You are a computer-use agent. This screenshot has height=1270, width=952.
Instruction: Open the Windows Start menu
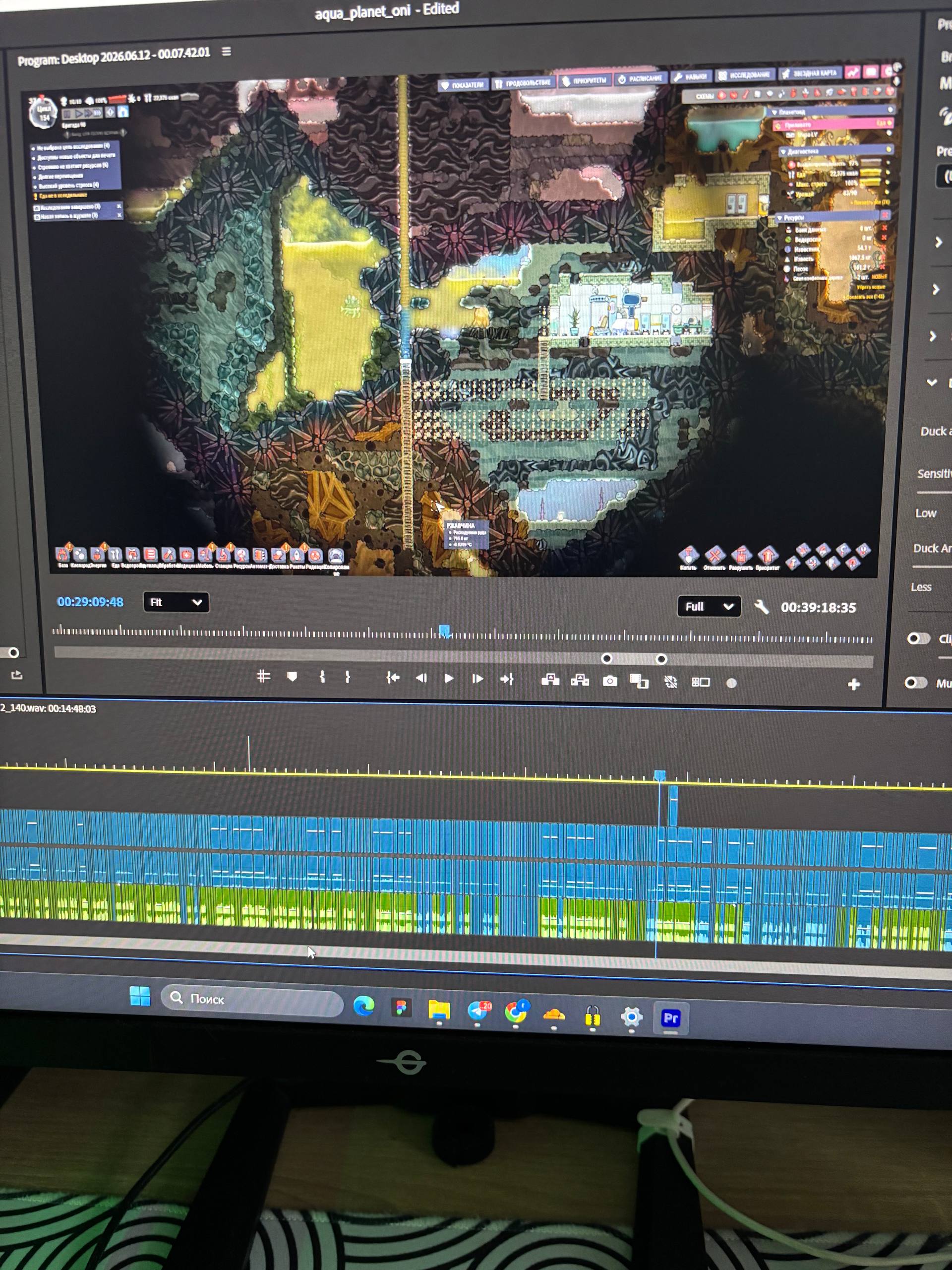tap(140, 996)
